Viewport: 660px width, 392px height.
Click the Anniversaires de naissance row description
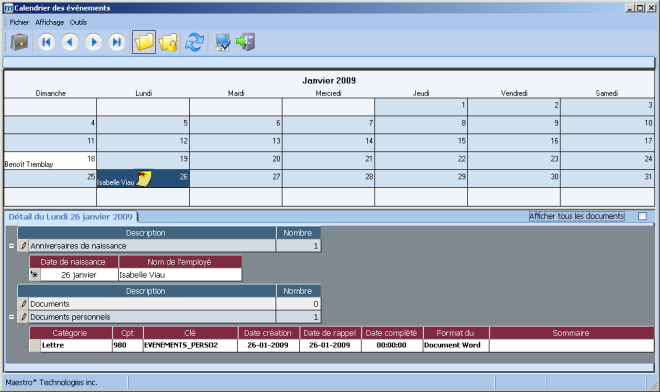[x=152, y=245]
